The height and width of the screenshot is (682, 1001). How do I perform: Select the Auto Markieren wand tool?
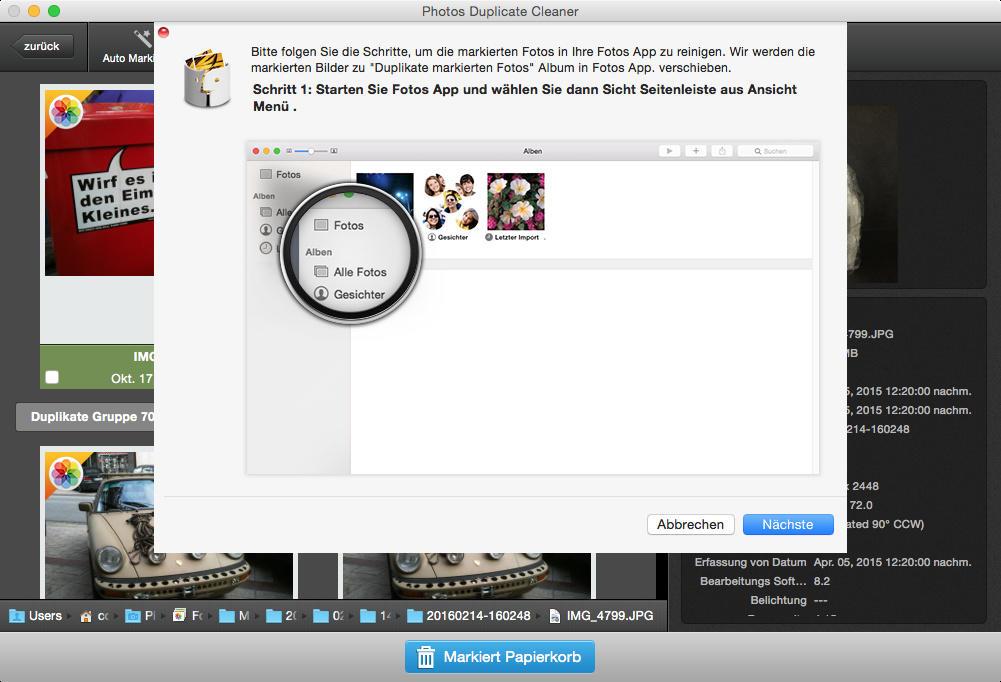pyautogui.click(x=128, y=47)
